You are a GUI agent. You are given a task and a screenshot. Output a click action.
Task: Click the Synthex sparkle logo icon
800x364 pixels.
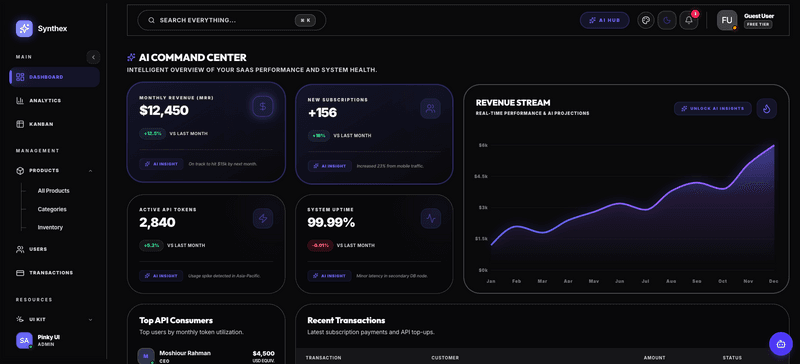tap(24, 29)
